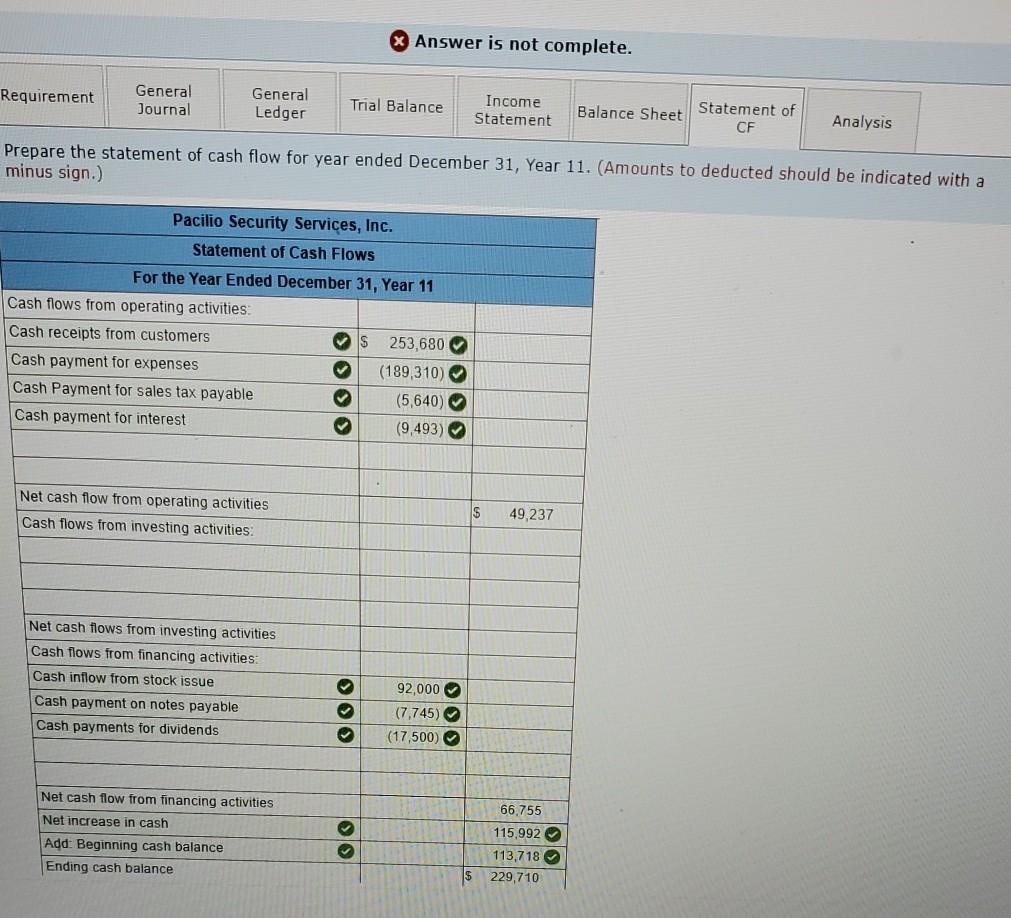Click the 253,680 amount field
This screenshot has width=1011, height=918.
tap(416, 344)
